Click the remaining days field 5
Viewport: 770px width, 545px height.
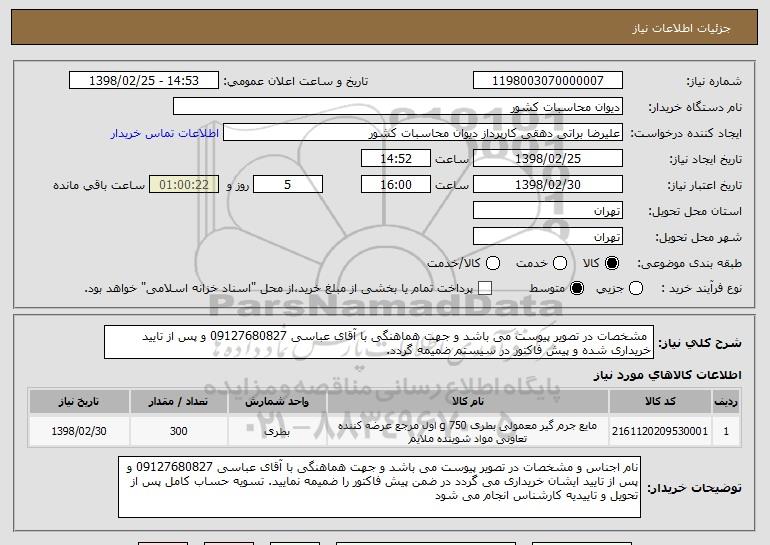288,185
